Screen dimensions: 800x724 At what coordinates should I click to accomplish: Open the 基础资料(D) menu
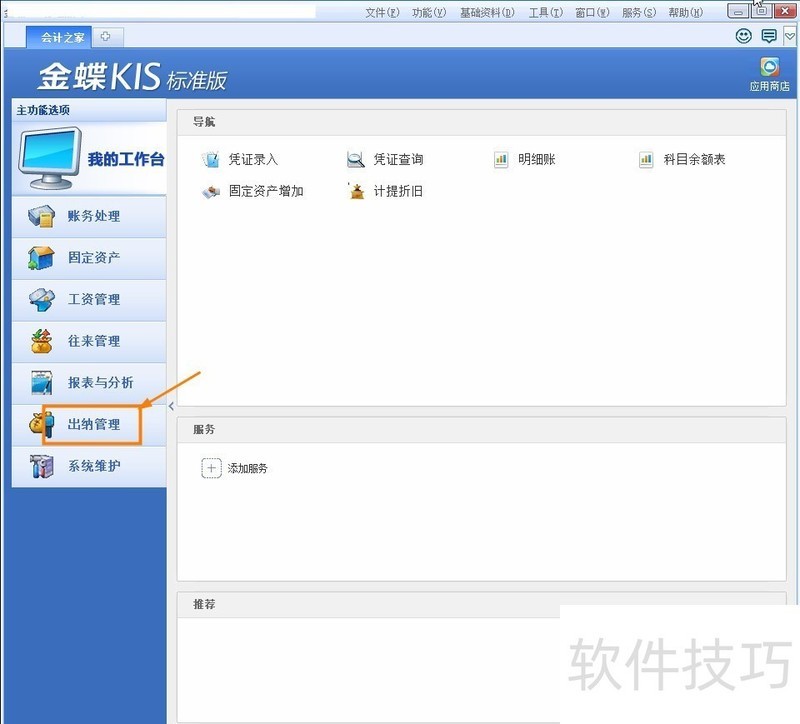(487, 13)
